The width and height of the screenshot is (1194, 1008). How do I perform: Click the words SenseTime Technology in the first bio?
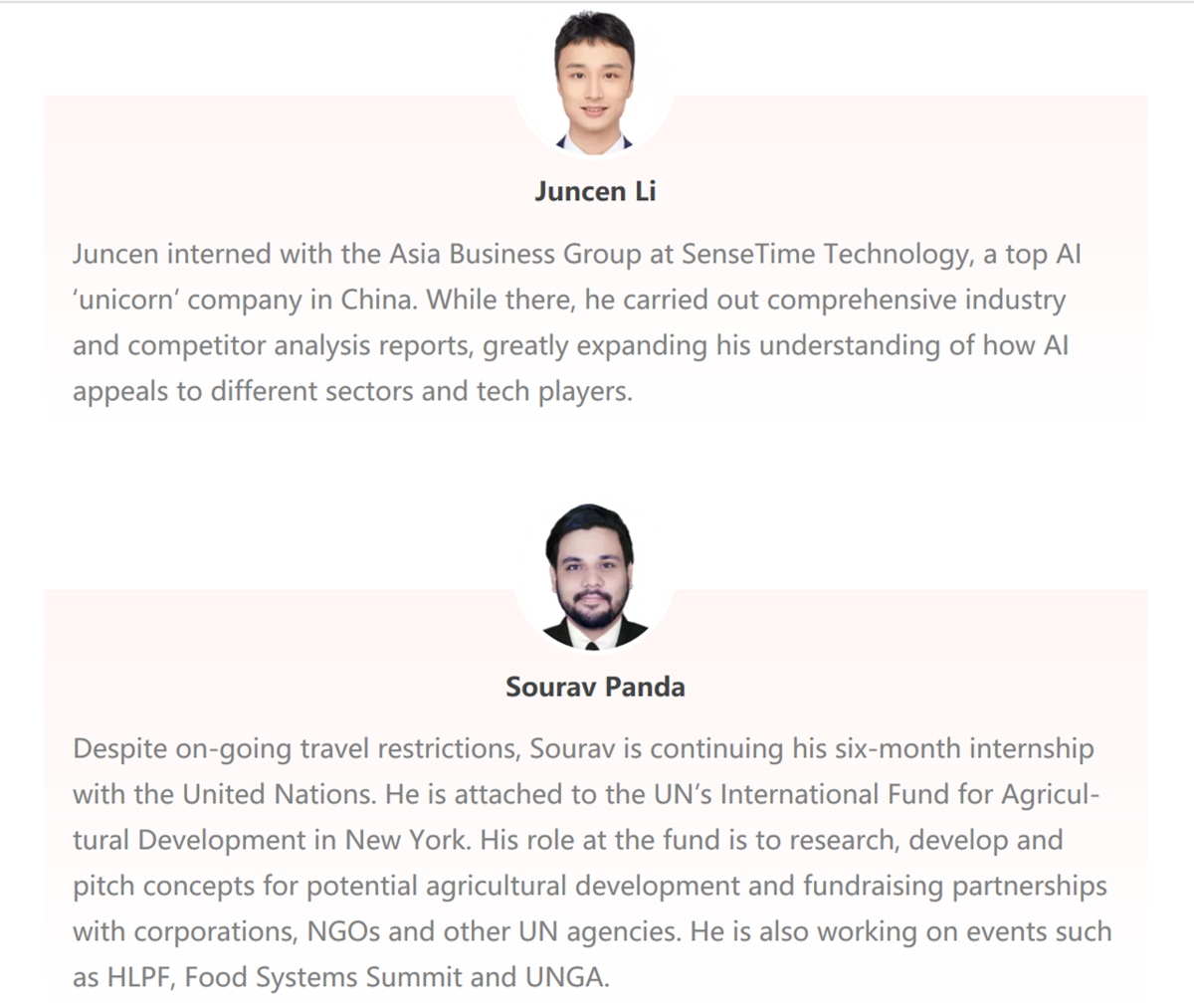[x=827, y=254]
